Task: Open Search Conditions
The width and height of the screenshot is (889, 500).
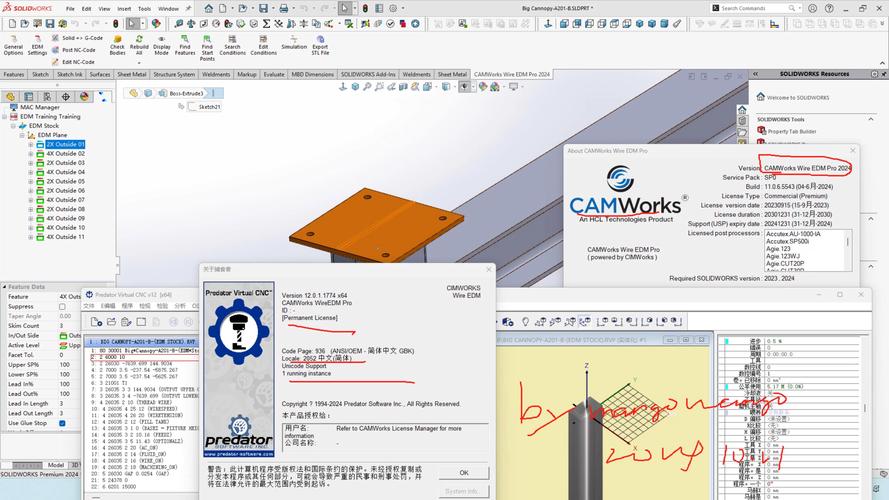Action: point(232,45)
